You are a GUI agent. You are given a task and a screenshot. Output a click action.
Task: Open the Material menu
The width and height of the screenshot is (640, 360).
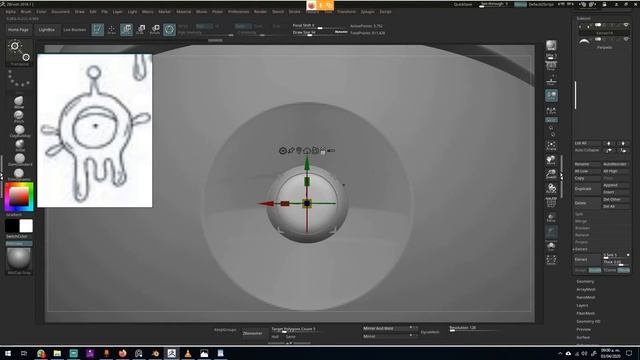click(184, 12)
